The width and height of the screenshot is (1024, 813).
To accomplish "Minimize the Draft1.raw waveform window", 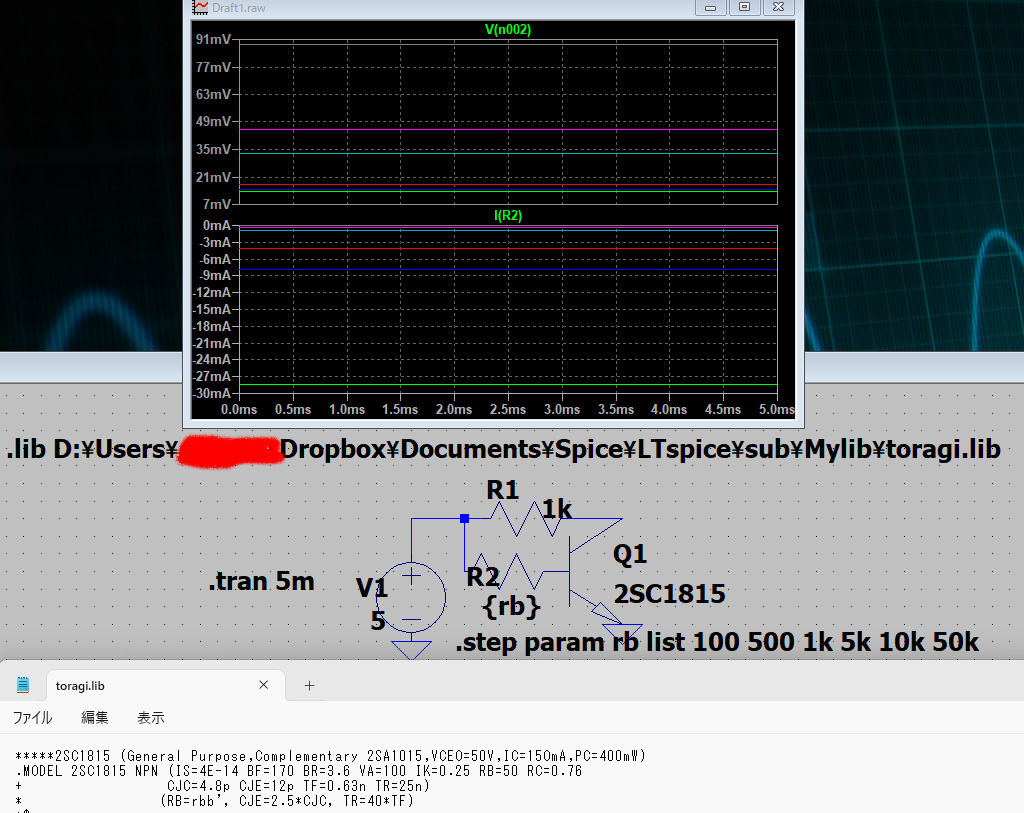I will pyautogui.click(x=712, y=8).
